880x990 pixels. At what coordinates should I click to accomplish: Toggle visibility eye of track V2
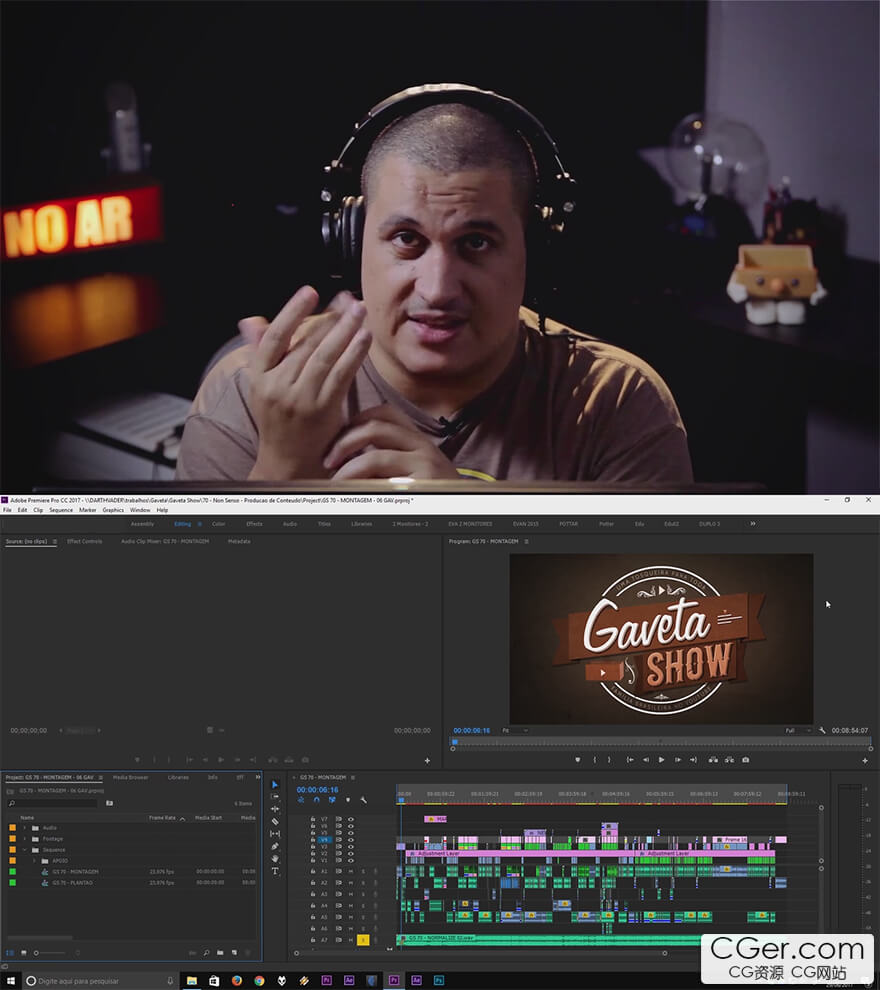point(351,853)
